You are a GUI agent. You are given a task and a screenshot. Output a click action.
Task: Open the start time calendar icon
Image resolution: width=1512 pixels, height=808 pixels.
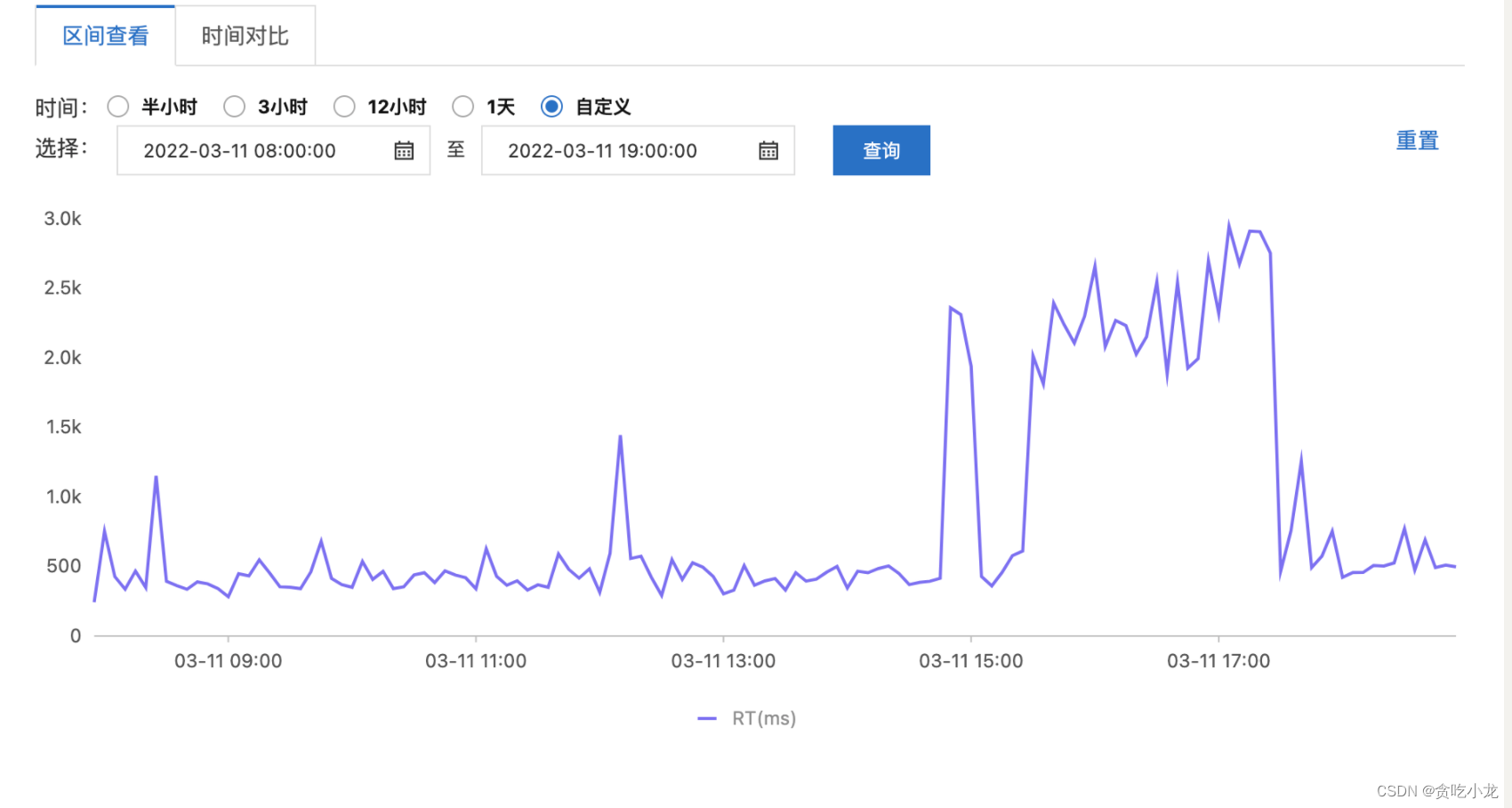click(x=404, y=150)
